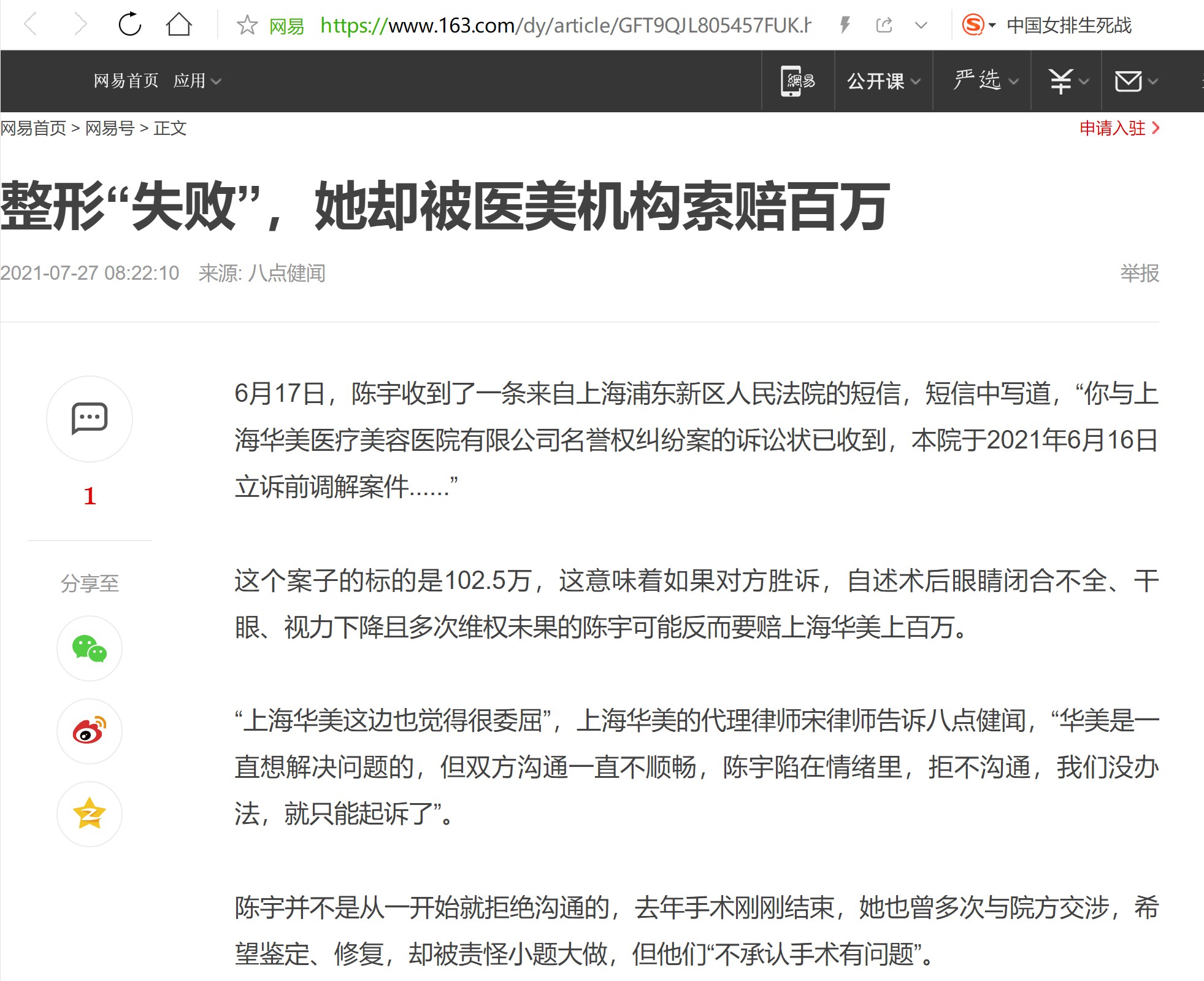
Task: Open comments via speech bubble icon
Action: pos(90,419)
